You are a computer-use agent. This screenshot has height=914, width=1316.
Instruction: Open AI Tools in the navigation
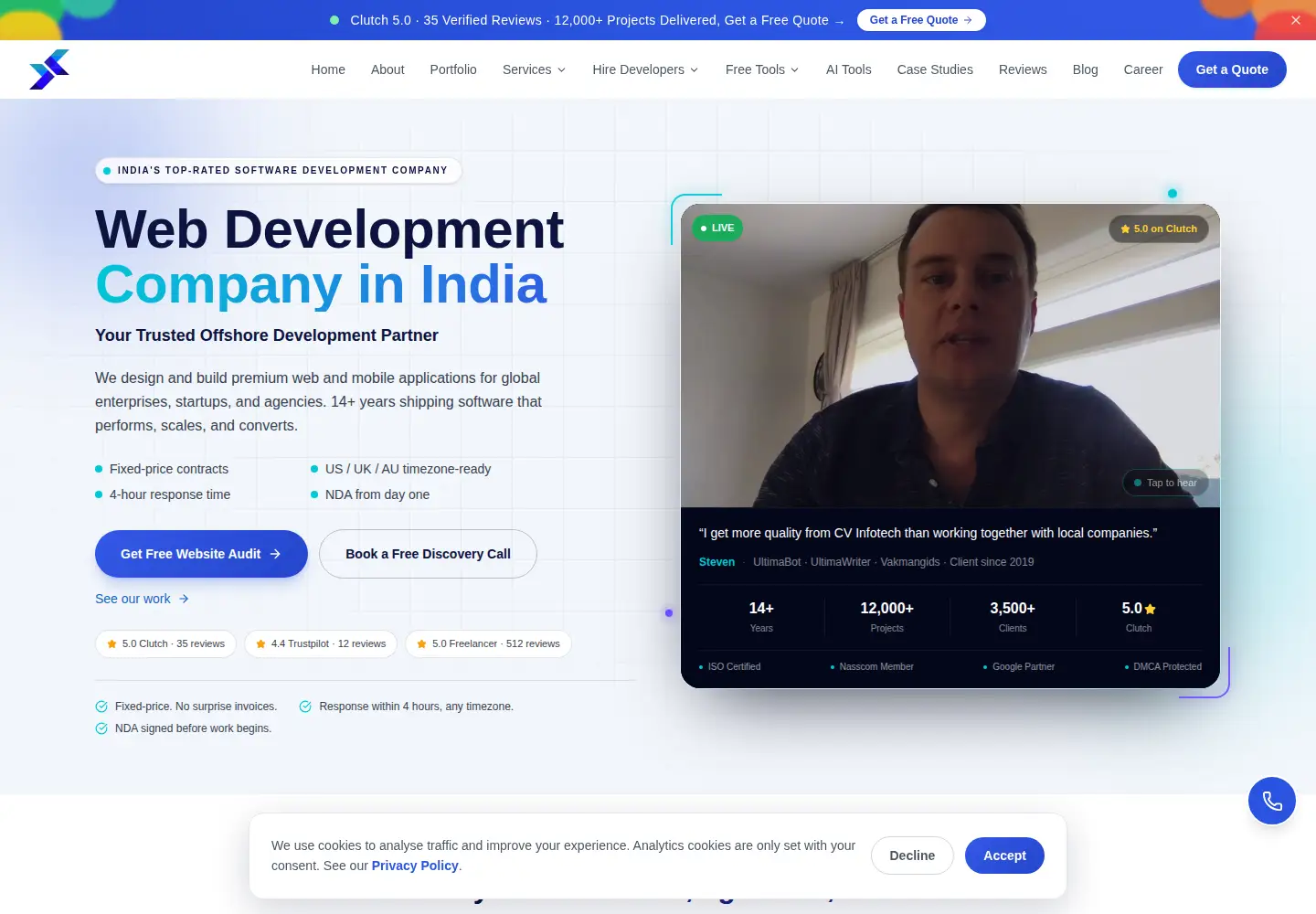click(x=849, y=69)
